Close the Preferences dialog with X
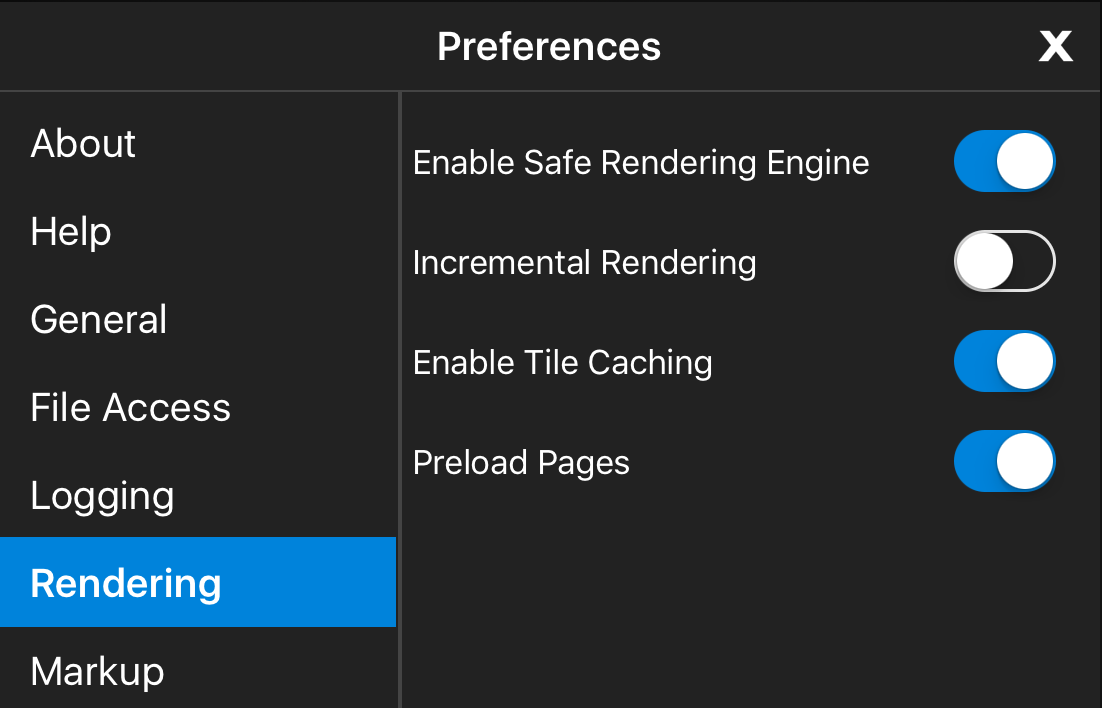This screenshot has height=708, width=1102. (x=1055, y=46)
